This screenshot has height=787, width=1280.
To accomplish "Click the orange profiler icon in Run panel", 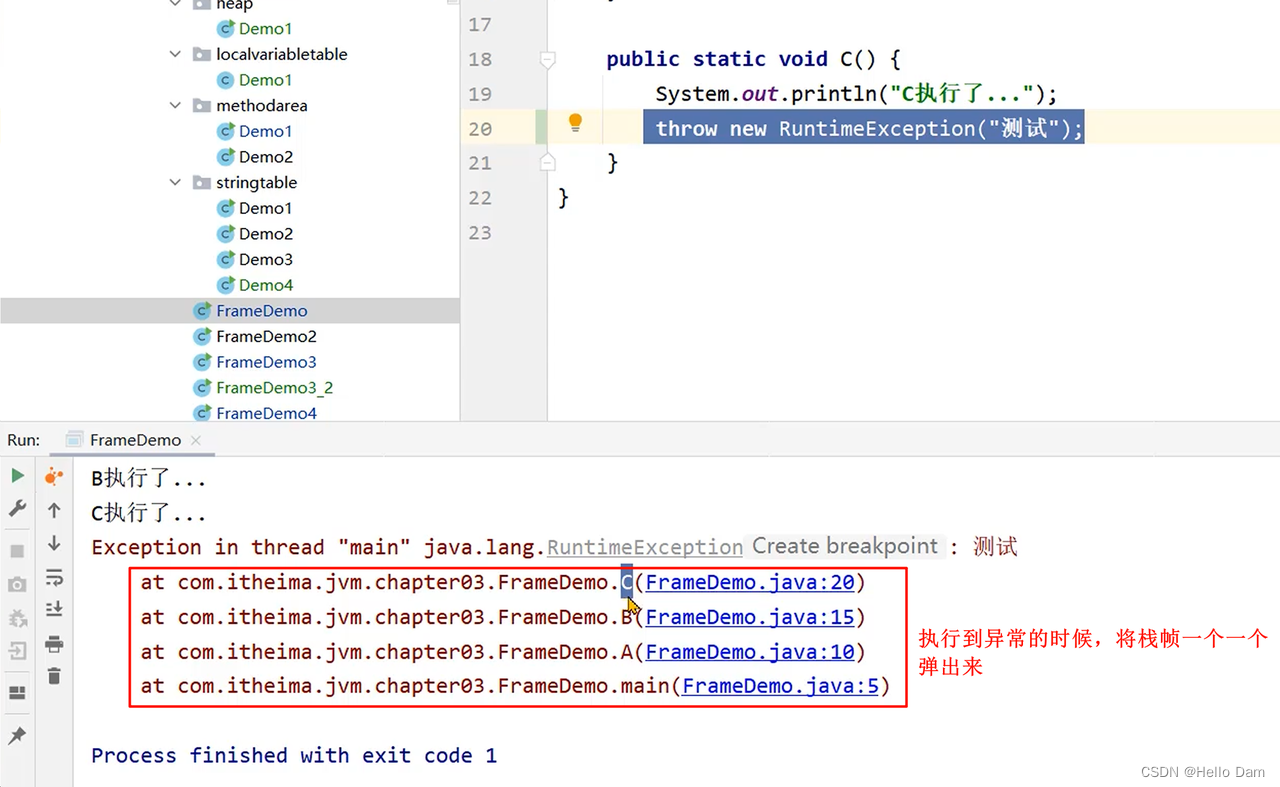I will (x=54, y=477).
